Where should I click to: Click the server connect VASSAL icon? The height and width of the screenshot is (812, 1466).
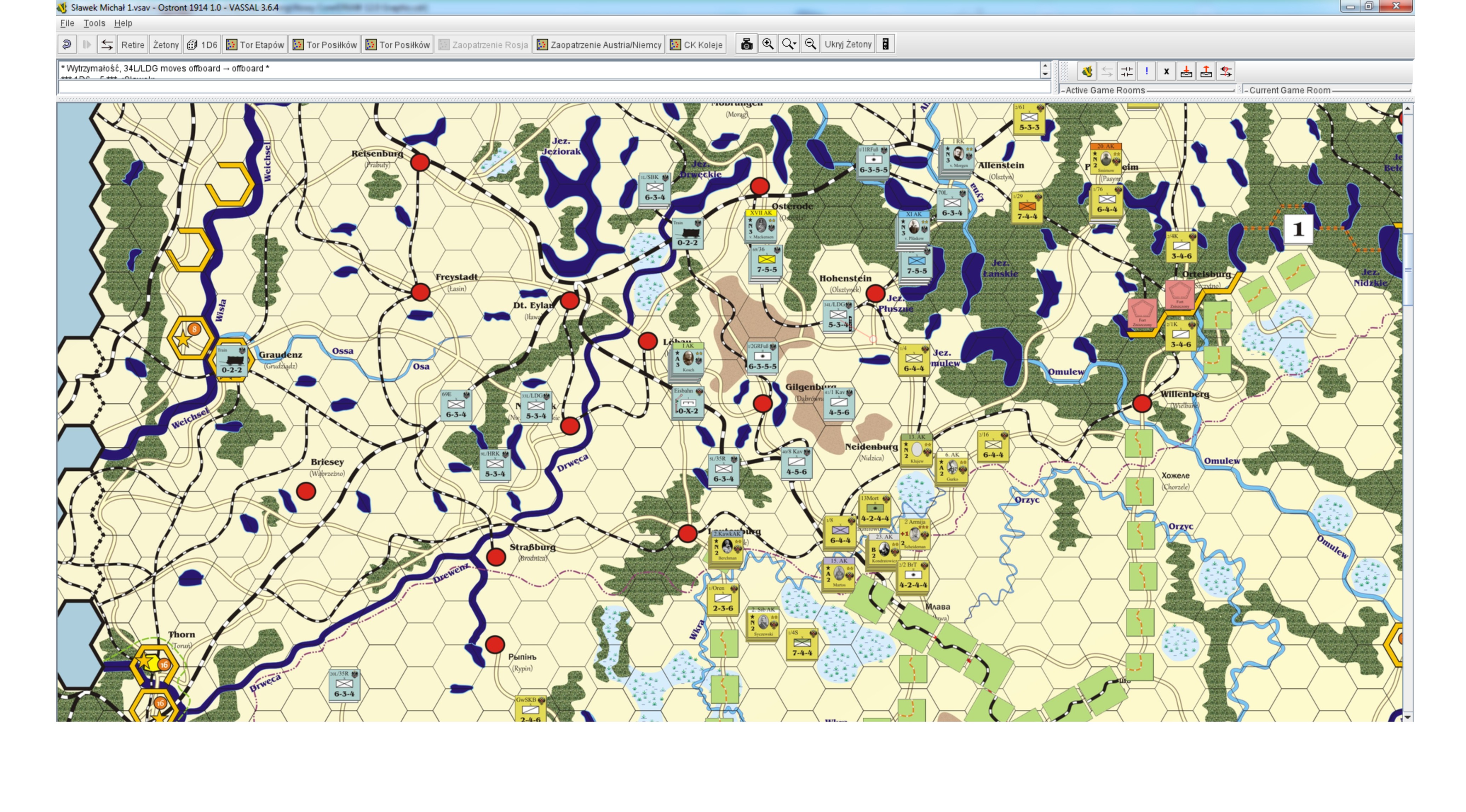1087,72
